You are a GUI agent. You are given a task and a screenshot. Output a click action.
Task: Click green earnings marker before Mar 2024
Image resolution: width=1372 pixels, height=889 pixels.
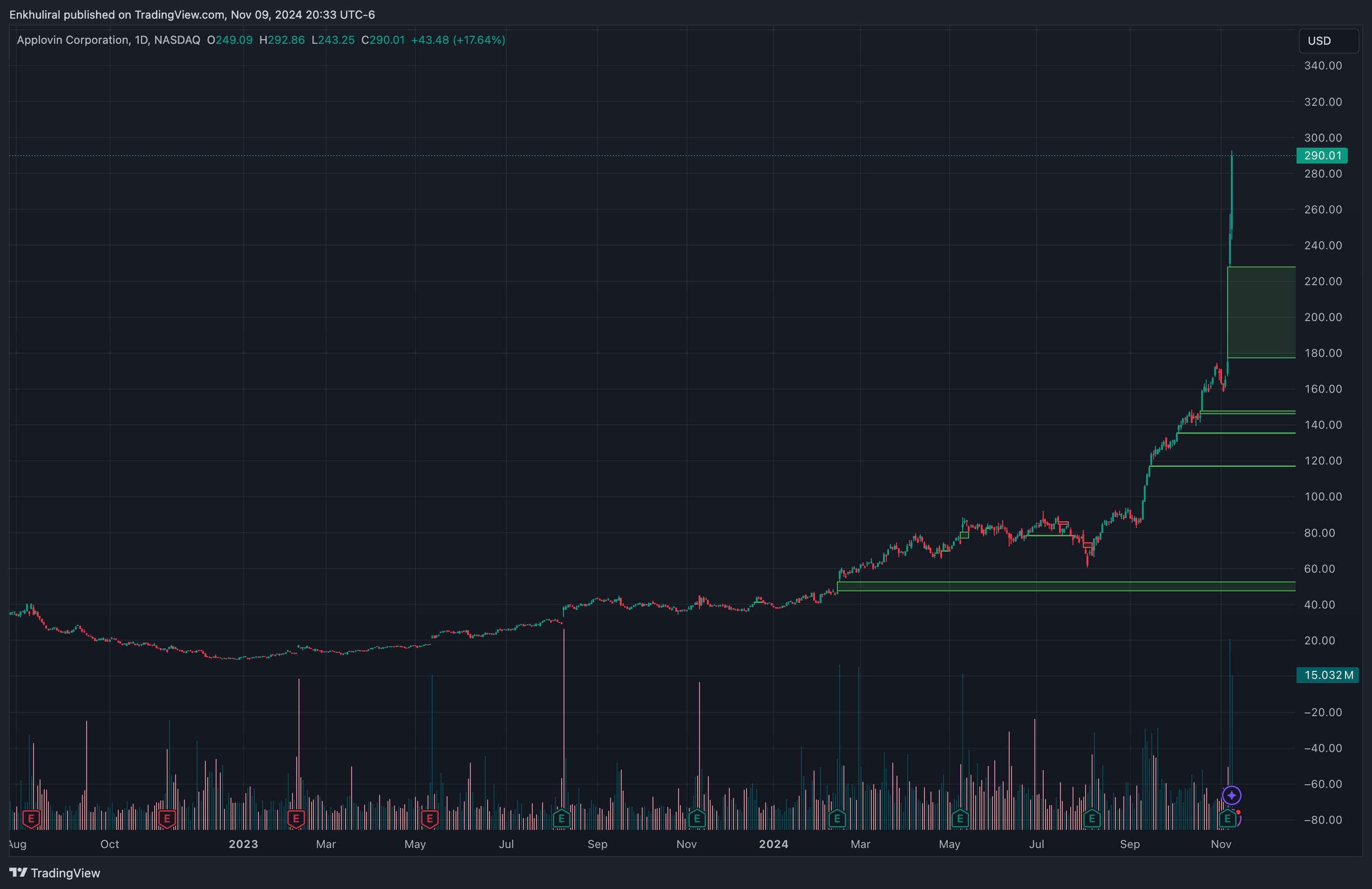(837, 818)
